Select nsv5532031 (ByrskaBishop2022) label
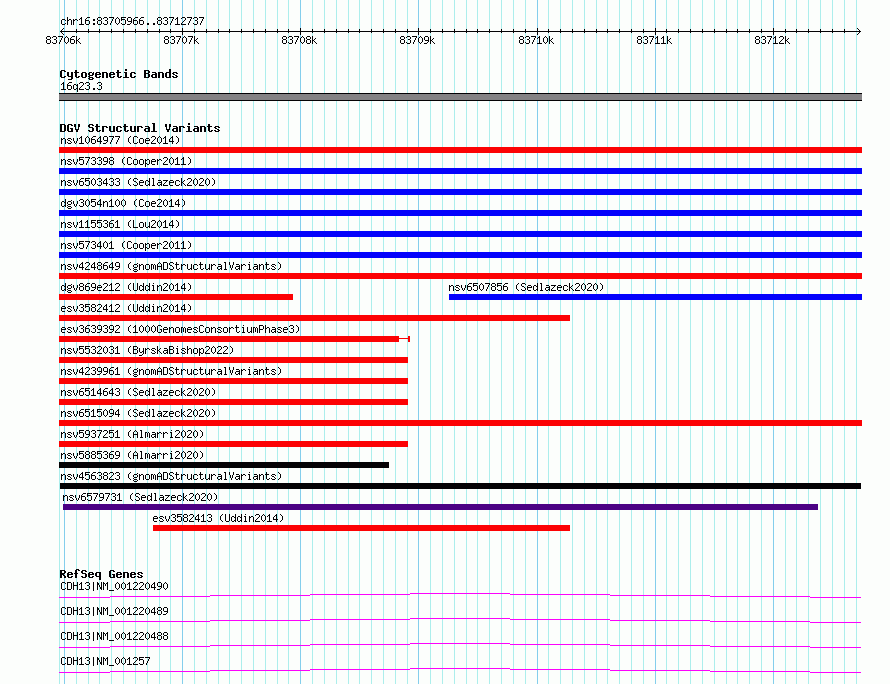This screenshot has height=684, width=890. coord(147,350)
